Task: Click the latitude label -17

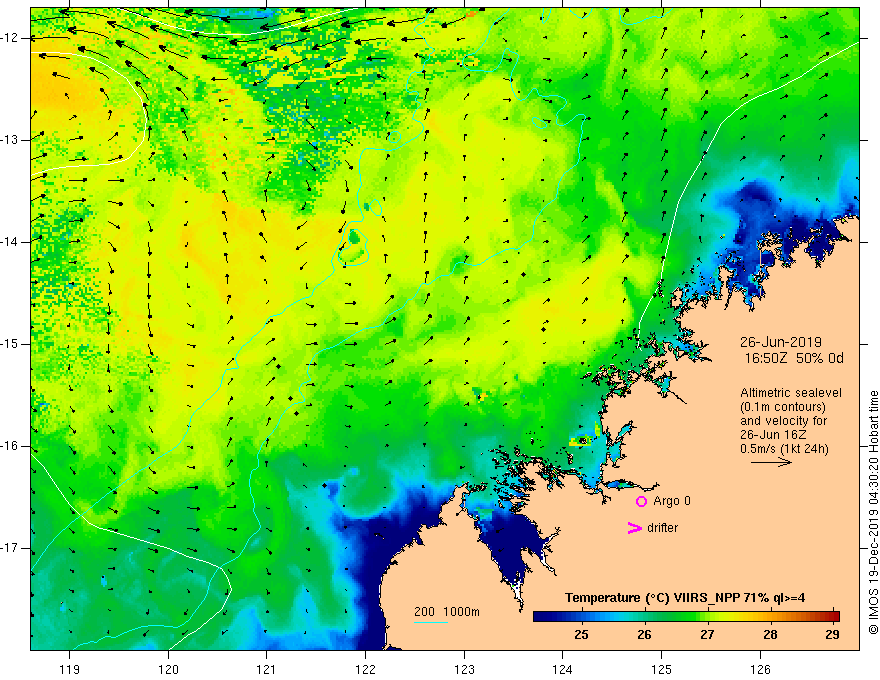Action: (x=11, y=548)
